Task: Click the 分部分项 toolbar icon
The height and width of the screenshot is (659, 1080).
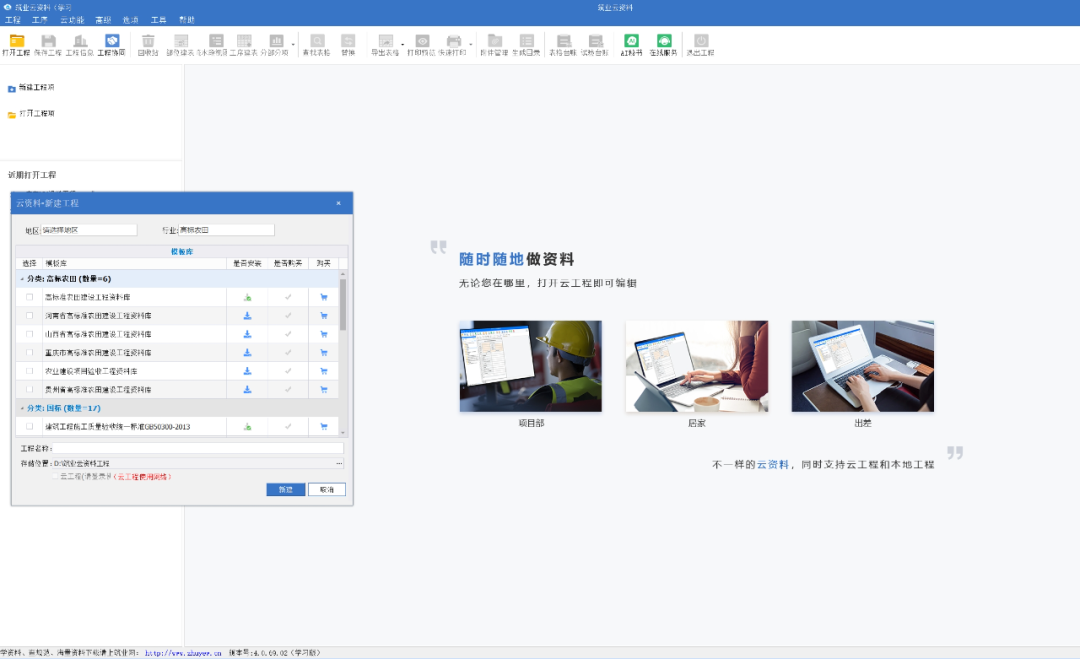Action: click(x=276, y=45)
